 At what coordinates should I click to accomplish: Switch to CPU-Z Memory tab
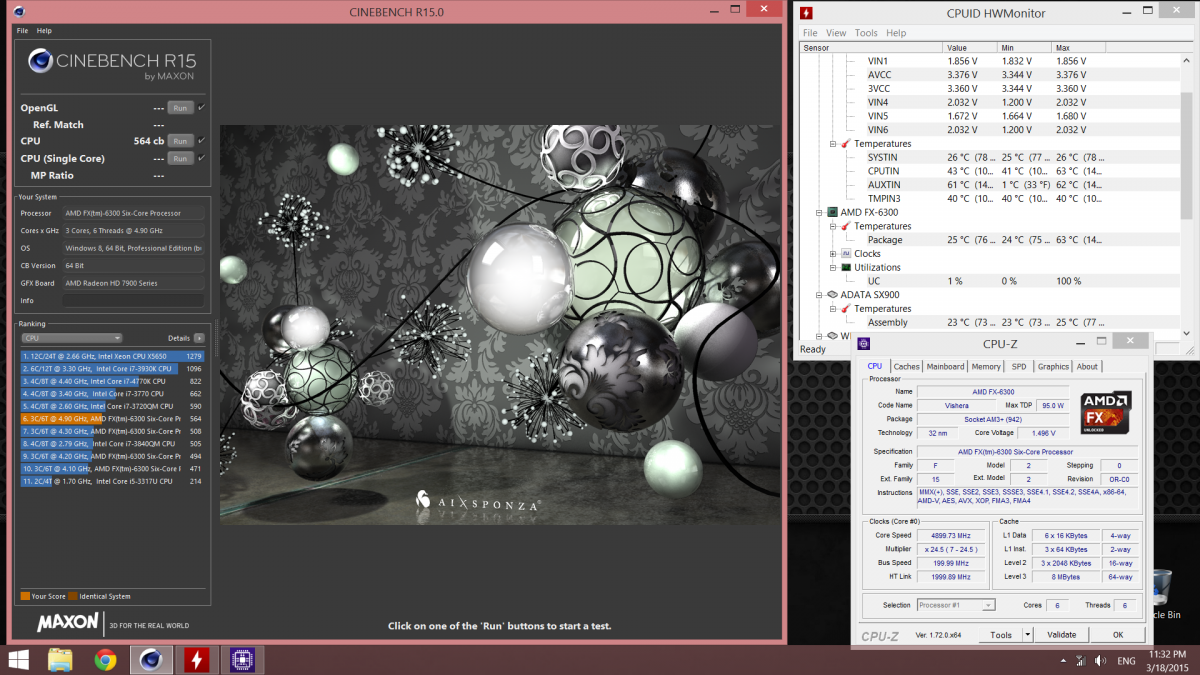click(x=986, y=367)
